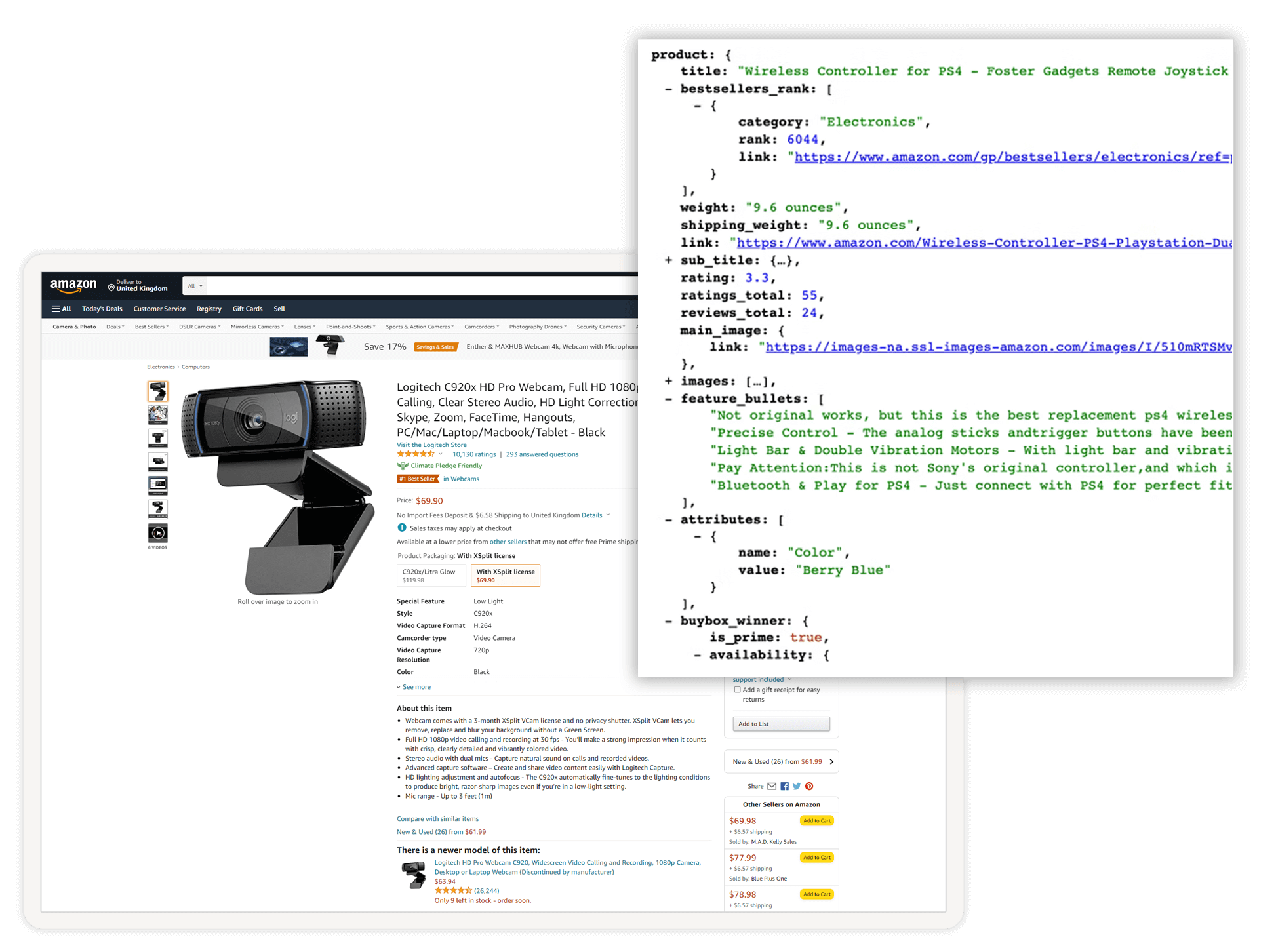Select the second product thumbnail

(x=157, y=414)
